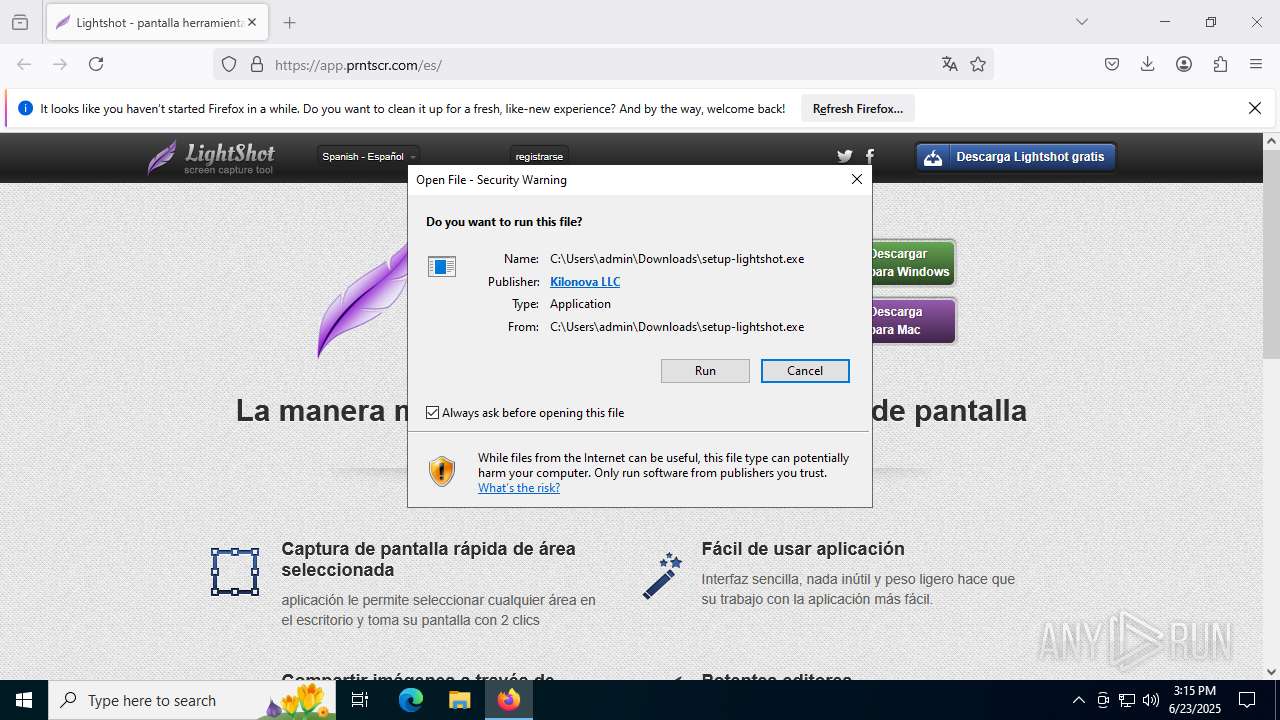Click the LightShot logo on website
This screenshot has height=720, width=1280.
pos(211,157)
